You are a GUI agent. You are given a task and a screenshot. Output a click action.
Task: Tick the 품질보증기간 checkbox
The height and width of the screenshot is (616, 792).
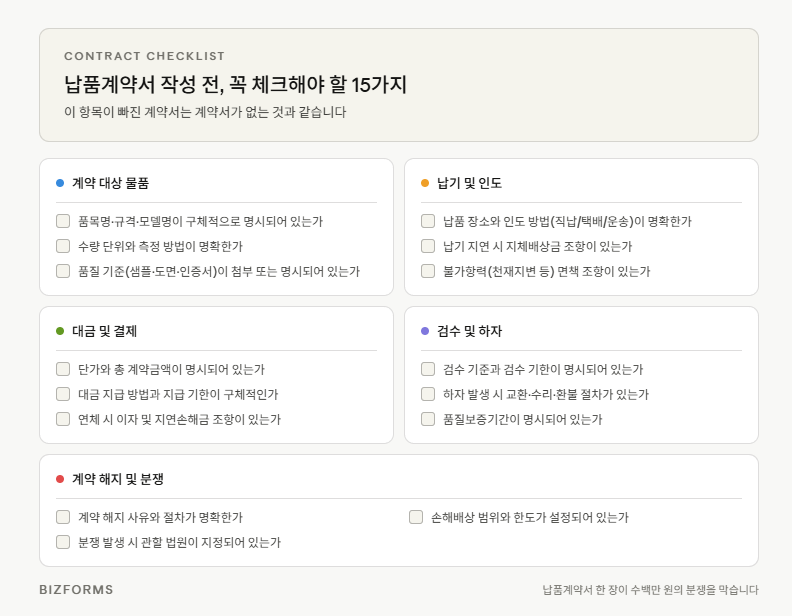tap(428, 419)
